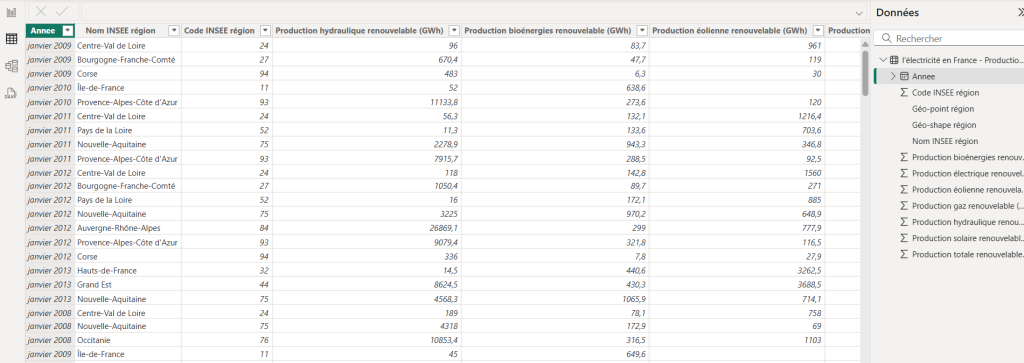
Task: Expand the Annee field in Données
Action: coord(893,76)
